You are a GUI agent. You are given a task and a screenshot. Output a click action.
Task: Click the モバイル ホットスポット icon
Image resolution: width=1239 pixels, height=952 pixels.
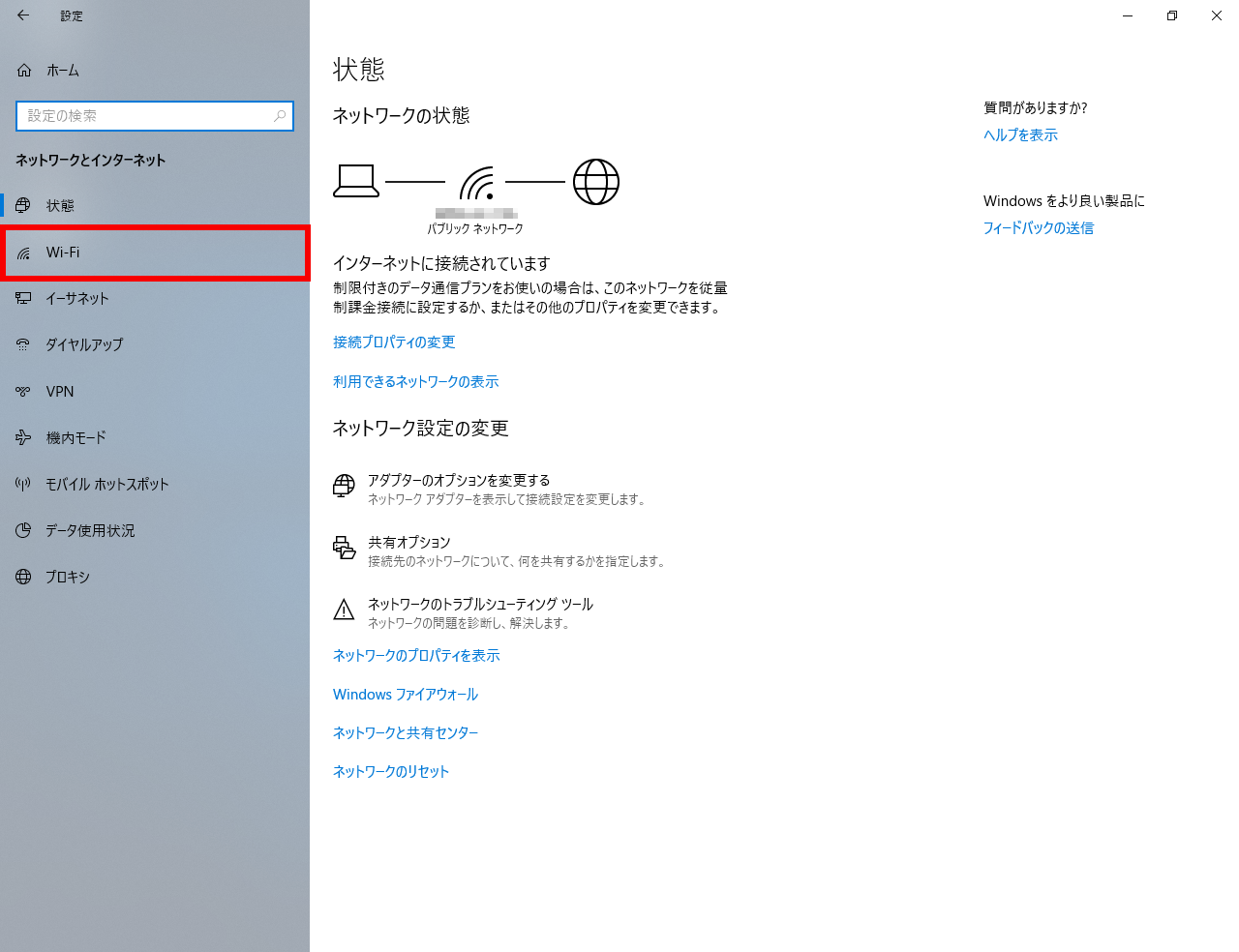pyautogui.click(x=23, y=484)
